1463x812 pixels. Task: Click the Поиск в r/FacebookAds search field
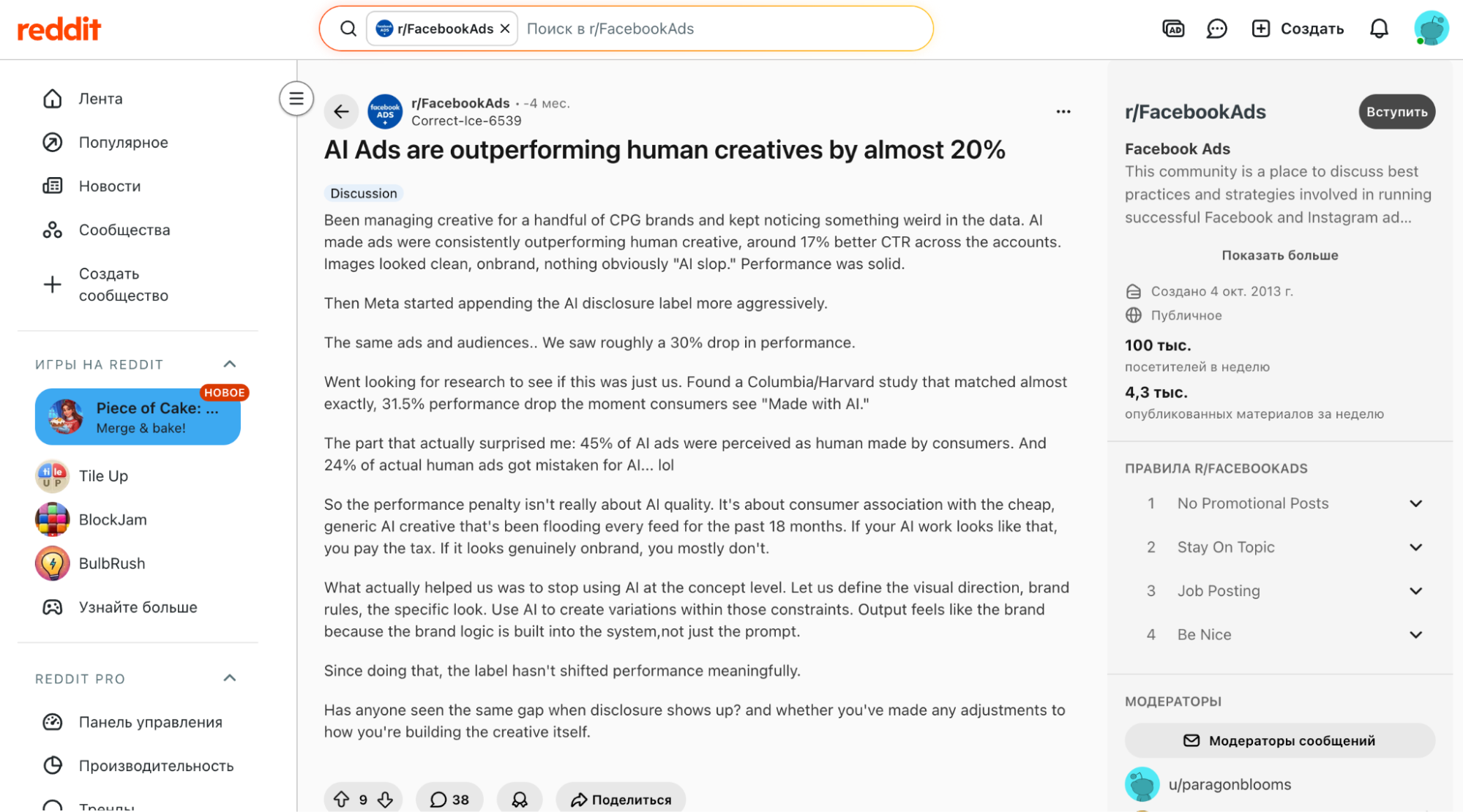point(725,29)
